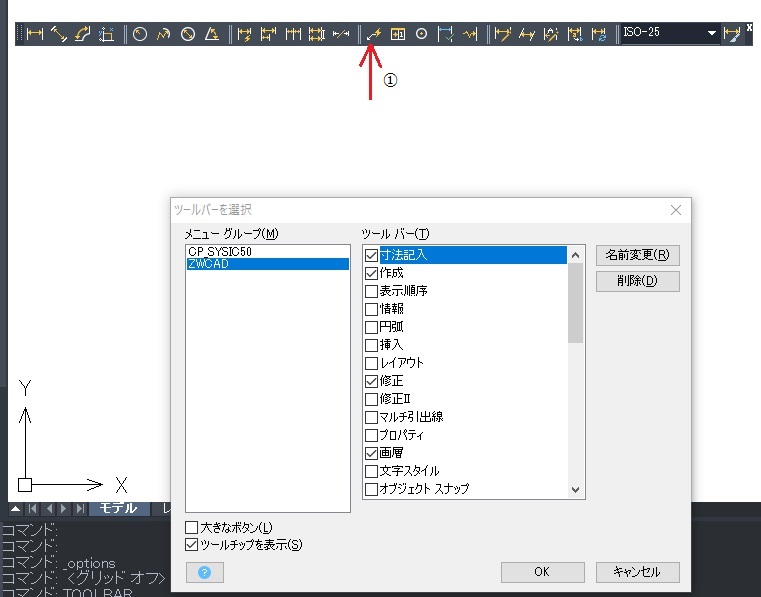The image size is (761, 597).
Task: Select the Jogged radius dimension tool
Action: (164, 34)
